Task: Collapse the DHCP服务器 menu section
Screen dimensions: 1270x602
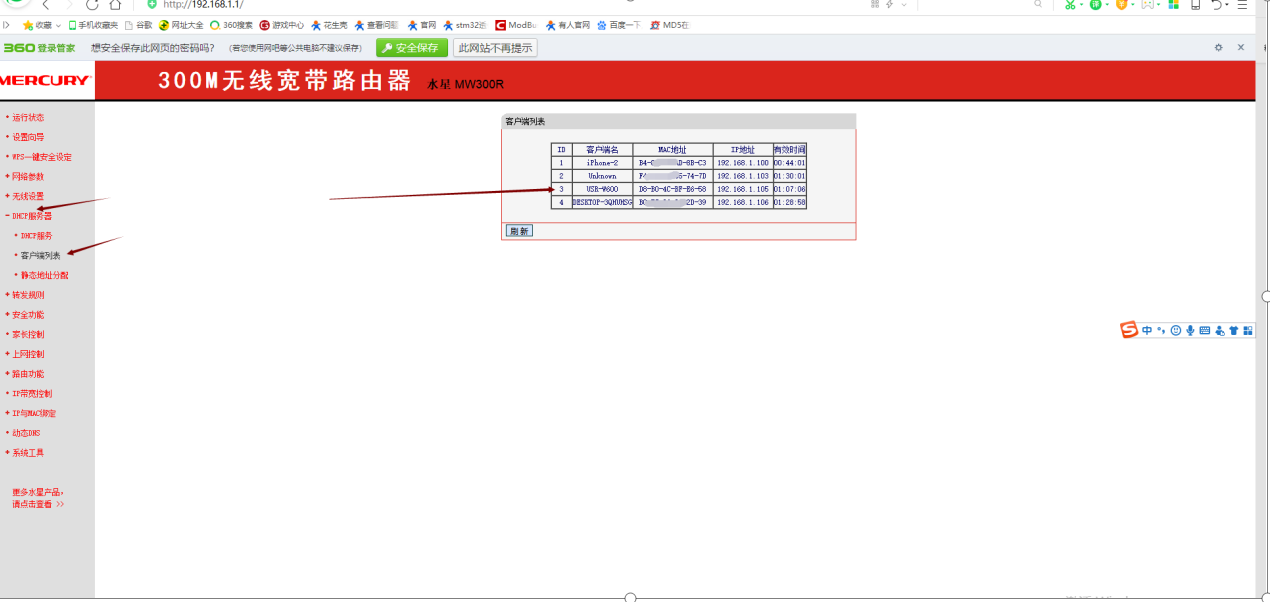Action: coord(31,216)
